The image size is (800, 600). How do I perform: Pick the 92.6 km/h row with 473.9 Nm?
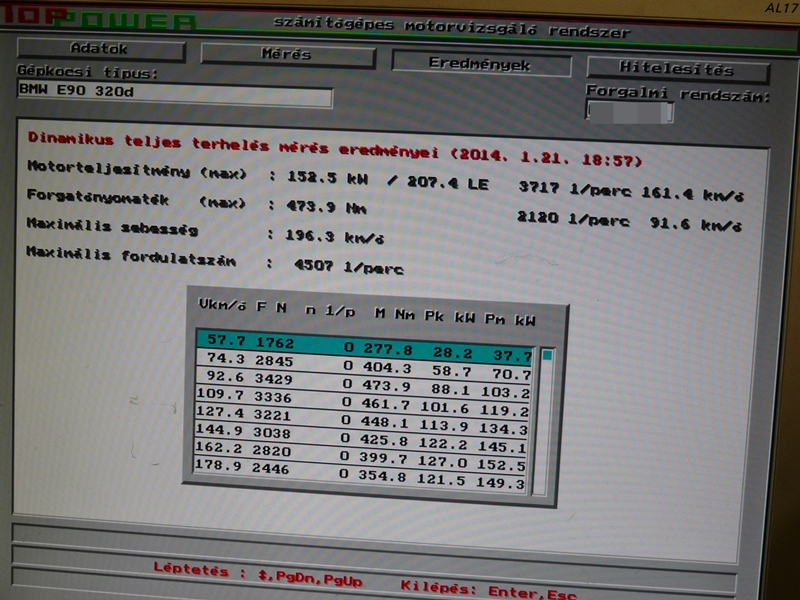click(x=363, y=379)
